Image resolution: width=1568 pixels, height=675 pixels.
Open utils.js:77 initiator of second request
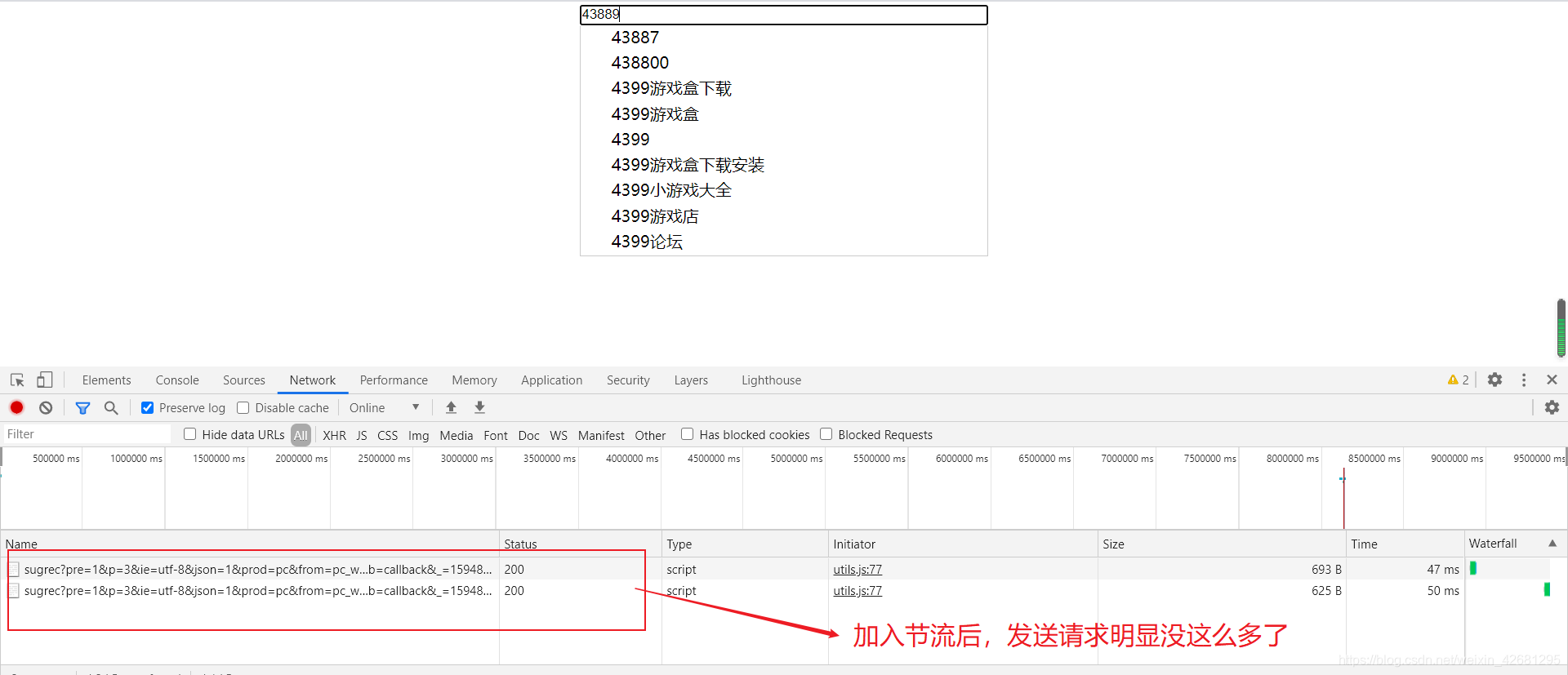[x=857, y=591]
